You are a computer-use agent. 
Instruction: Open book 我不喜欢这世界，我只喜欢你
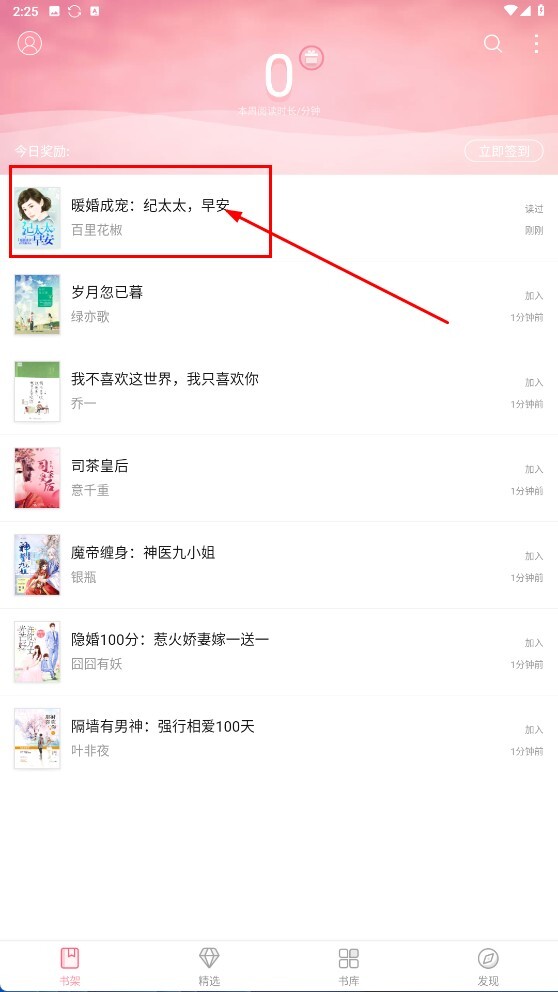(165, 380)
